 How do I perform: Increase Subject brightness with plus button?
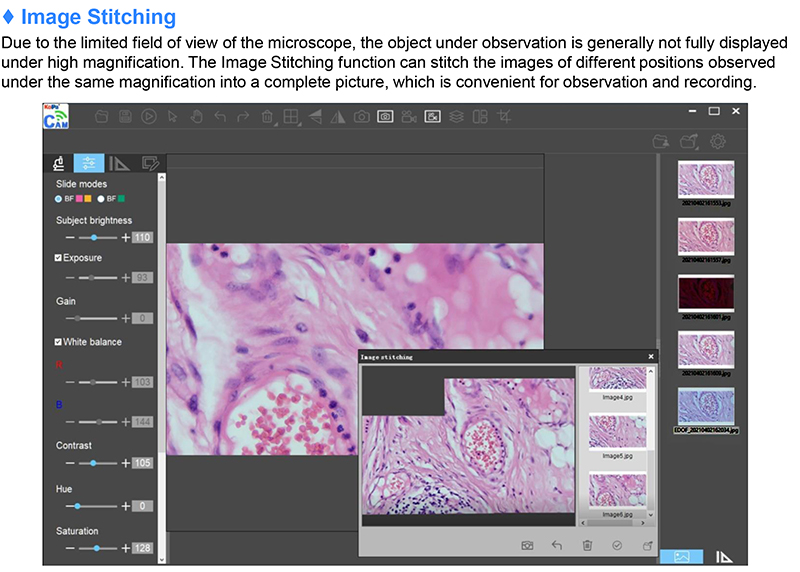pos(126,238)
